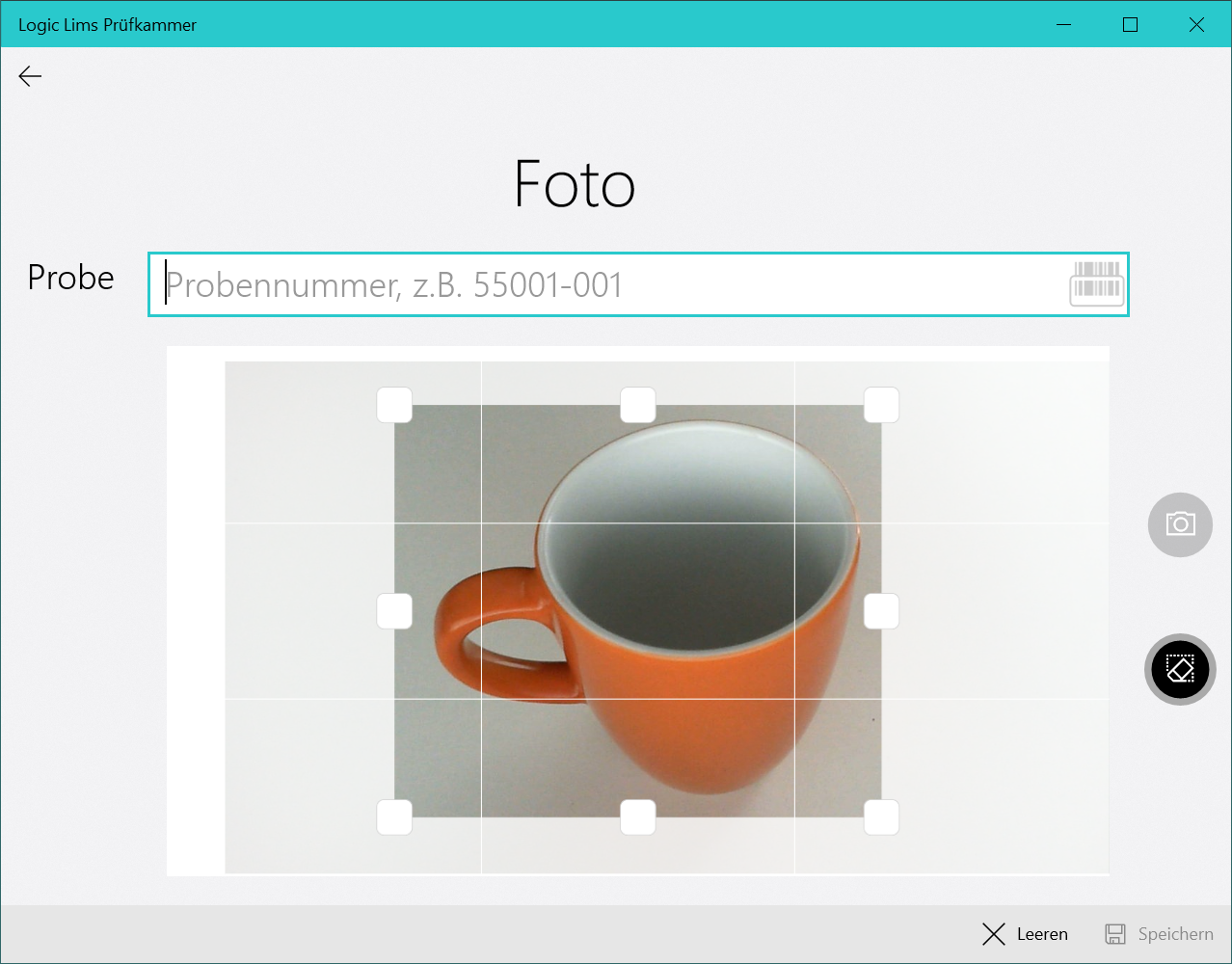Select the bottom-right crop handle
This screenshot has height=964, width=1232.
coord(881,817)
